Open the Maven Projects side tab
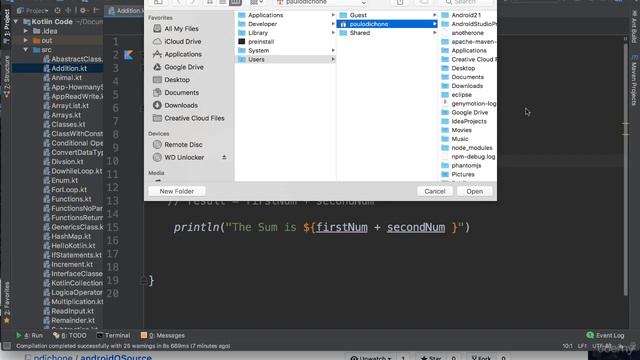This screenshot has width=640, height=360. pyautogui.click(x=634, y=80)
